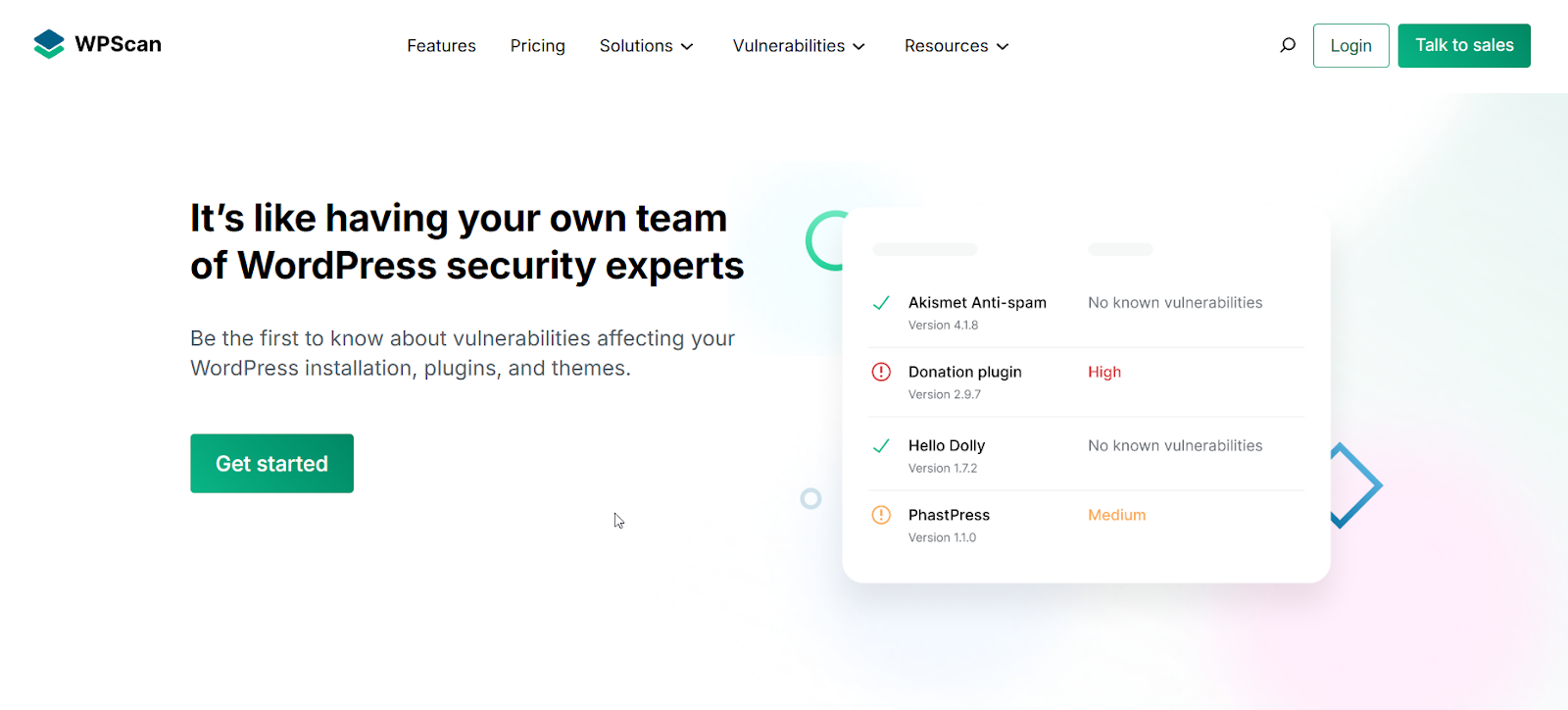Image resolution: width=1568 pixels, height=710 pixels.
Task: Open the search magnifier icon
Action: point(1288,45)
